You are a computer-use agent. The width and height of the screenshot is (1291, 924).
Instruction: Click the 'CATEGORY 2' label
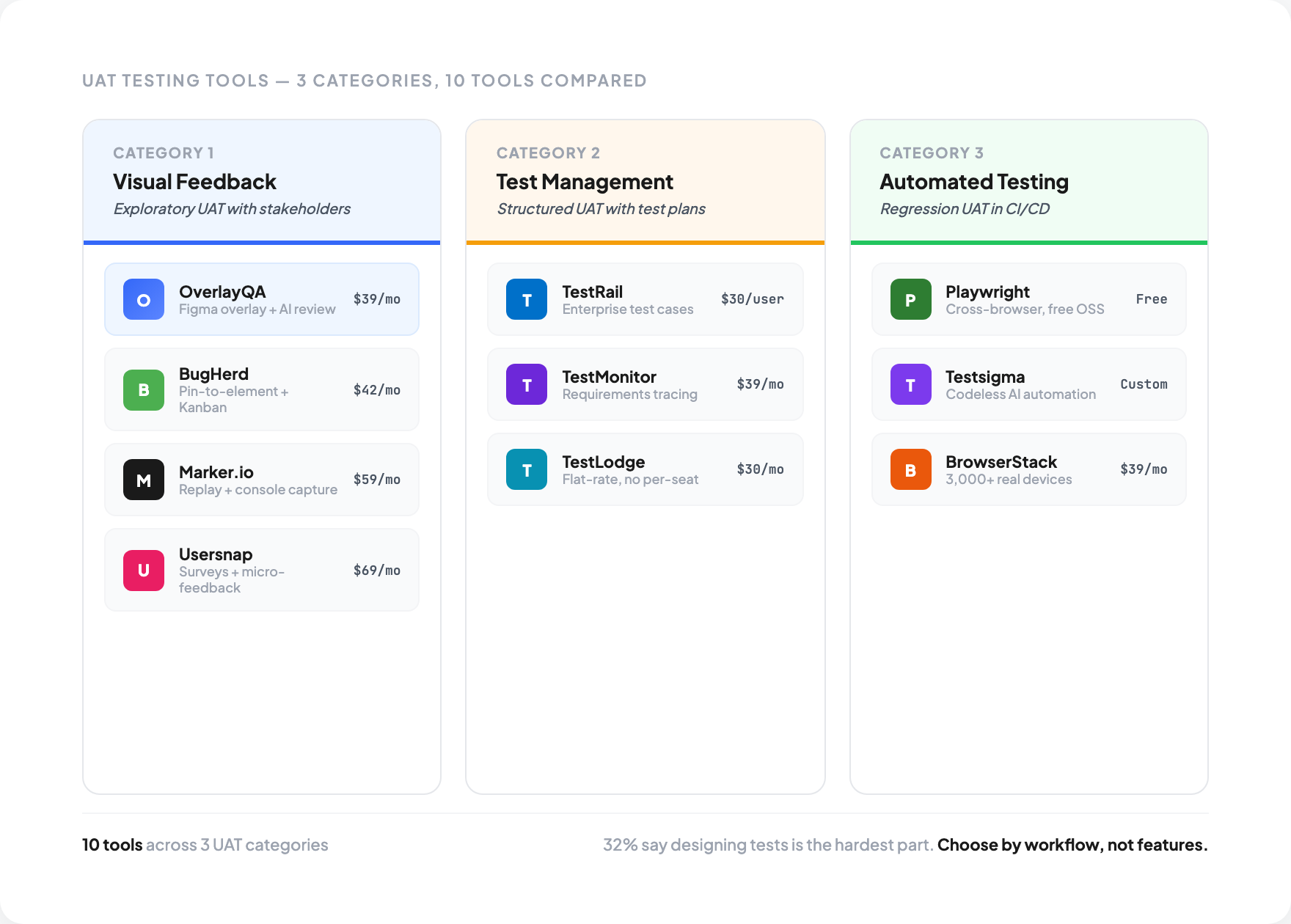click(x=548, y=153)
